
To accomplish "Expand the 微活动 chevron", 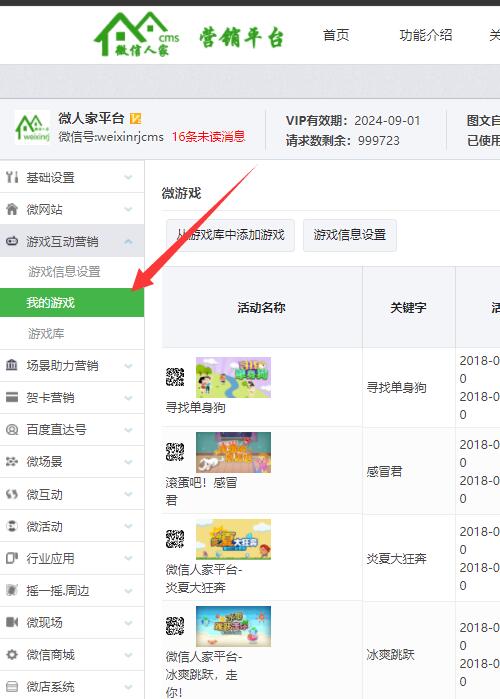I will (x=128, y=526).
